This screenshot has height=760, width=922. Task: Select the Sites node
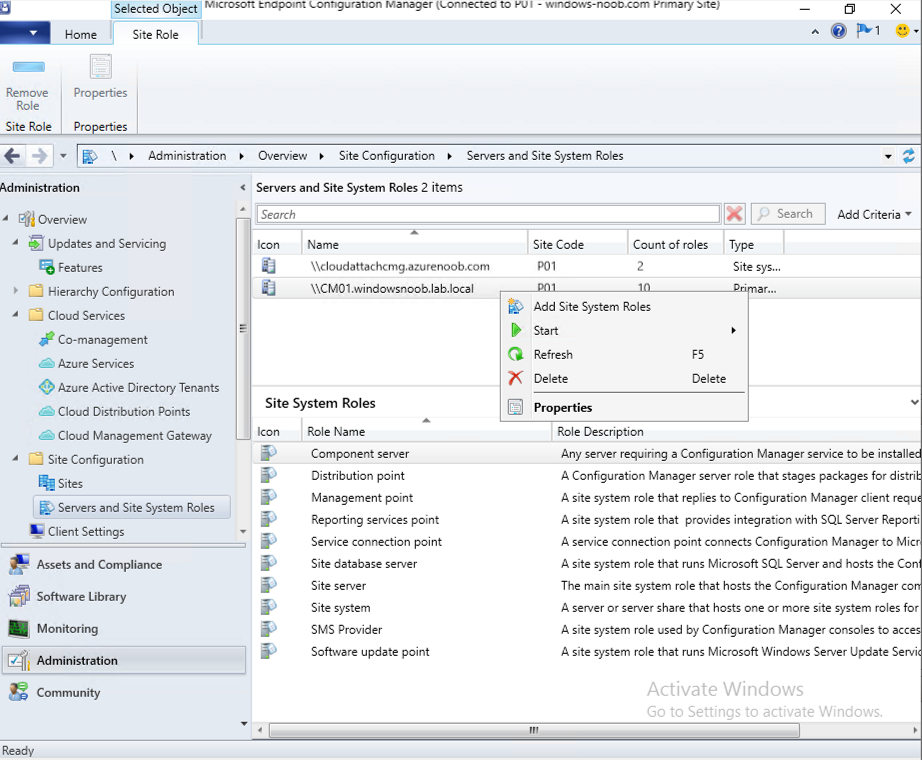[x=70, y=484]
